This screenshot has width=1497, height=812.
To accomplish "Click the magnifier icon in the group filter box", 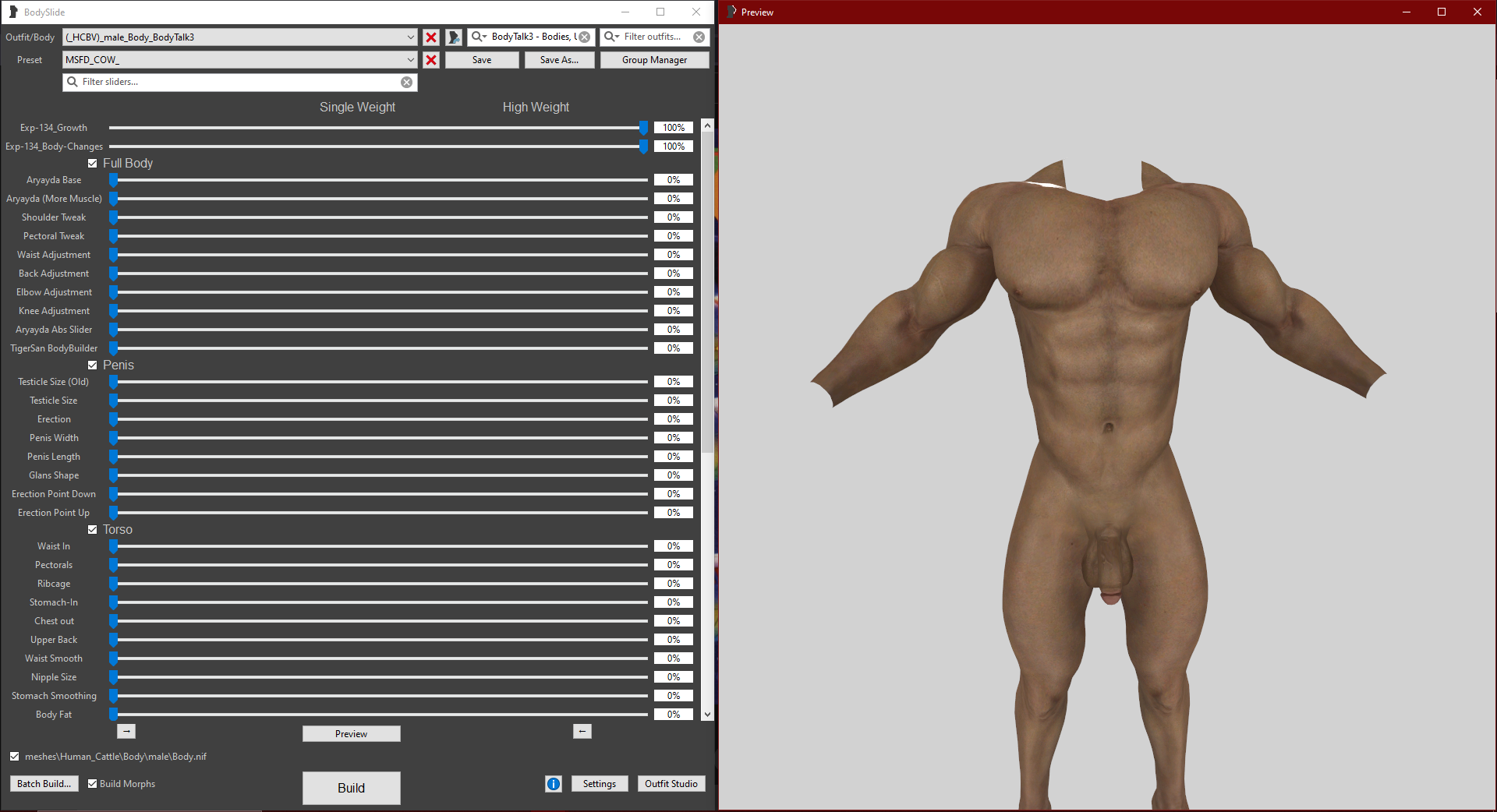I will pyautogui.click(x=479, y=37).
